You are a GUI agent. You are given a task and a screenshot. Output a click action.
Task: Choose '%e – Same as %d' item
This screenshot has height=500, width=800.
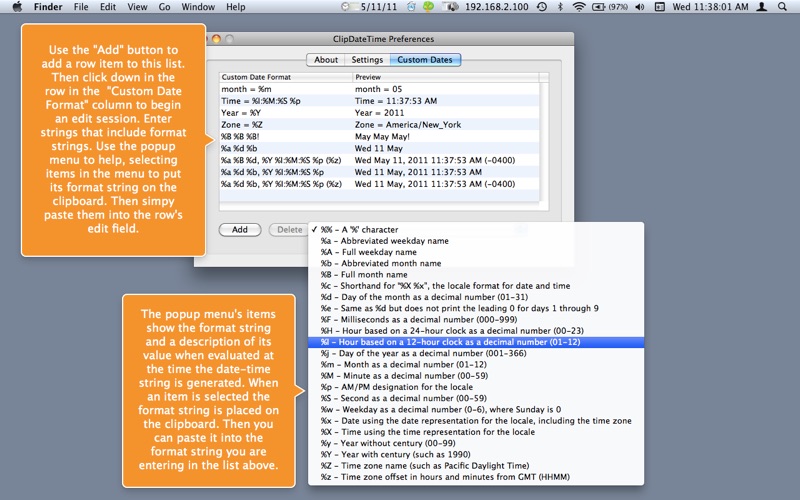click(x=476, y=308)
